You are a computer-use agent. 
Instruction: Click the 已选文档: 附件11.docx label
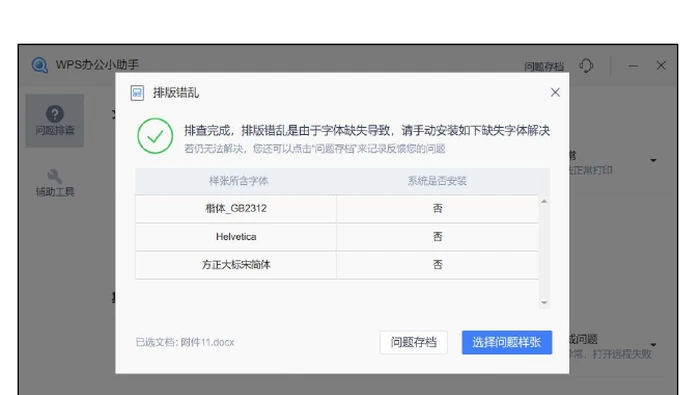tap(185, 342)
